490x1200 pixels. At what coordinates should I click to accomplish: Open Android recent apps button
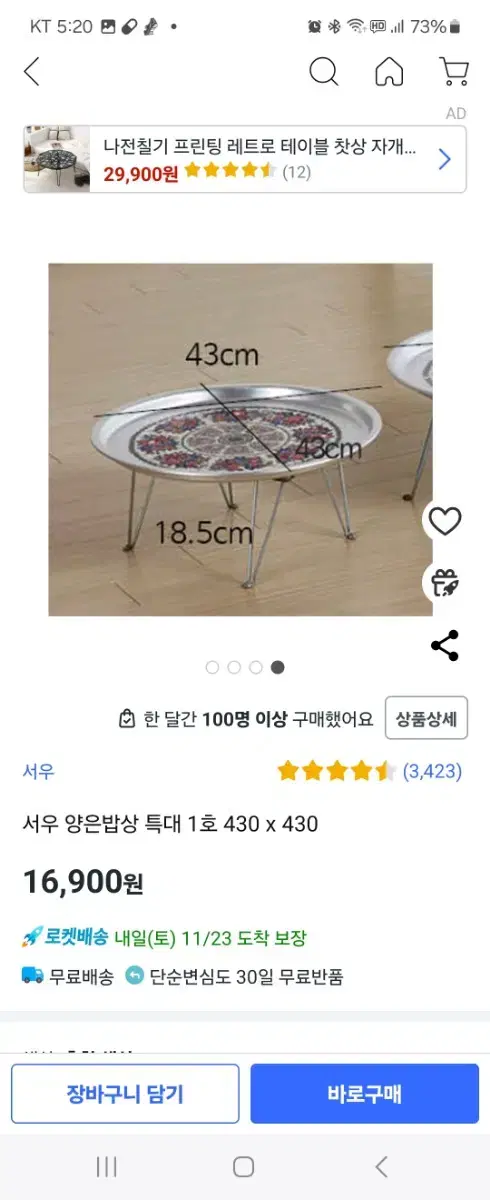click(106, 1166)
